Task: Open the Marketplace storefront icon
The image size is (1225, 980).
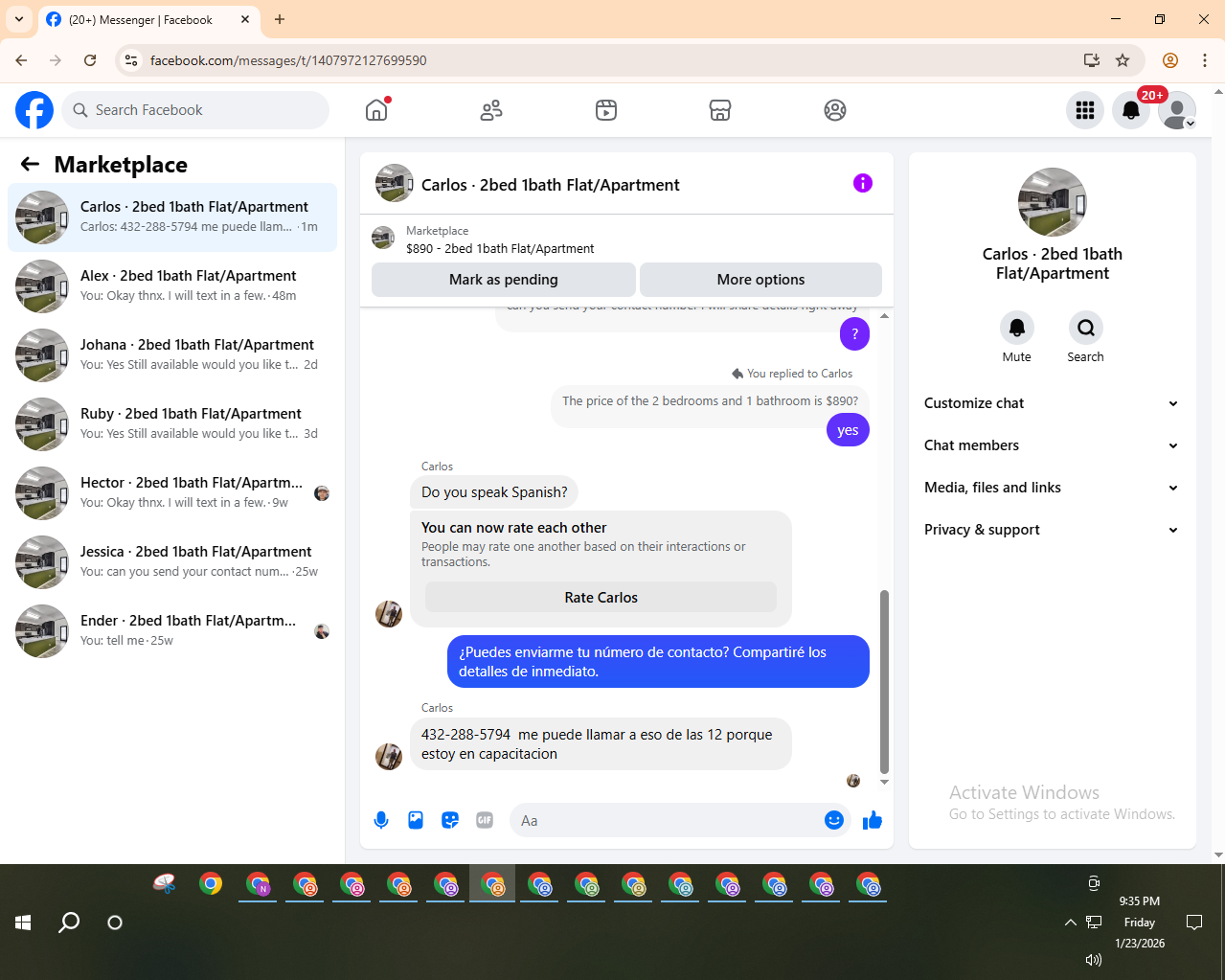Action: [x=720, y=110]
